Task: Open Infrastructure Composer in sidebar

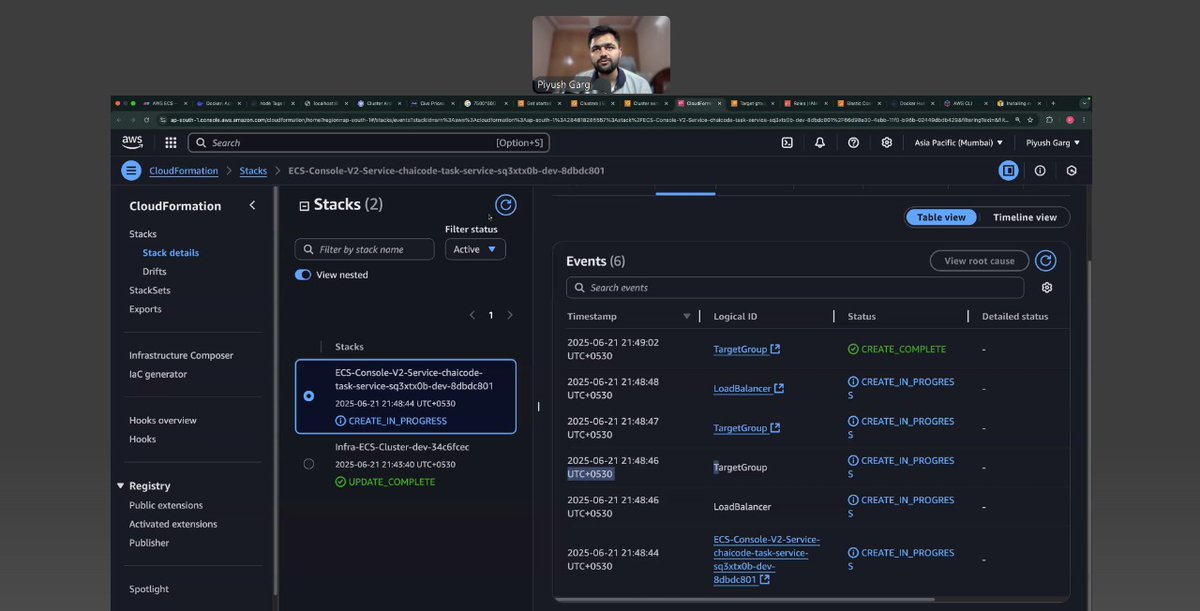Action: coord(181,355)
